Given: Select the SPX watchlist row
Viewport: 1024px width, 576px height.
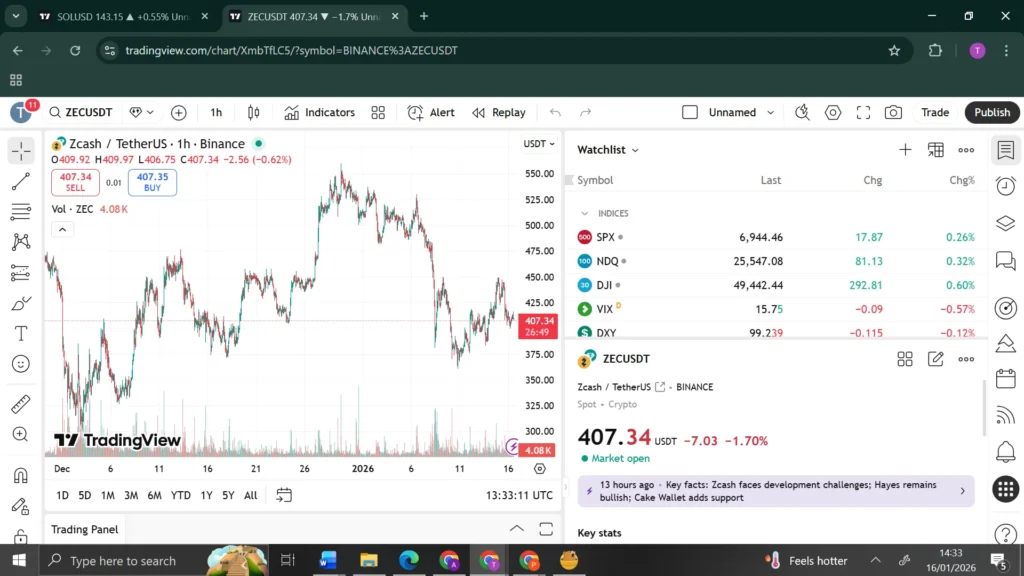Looking at the screenshot, I should pos(776,237).
